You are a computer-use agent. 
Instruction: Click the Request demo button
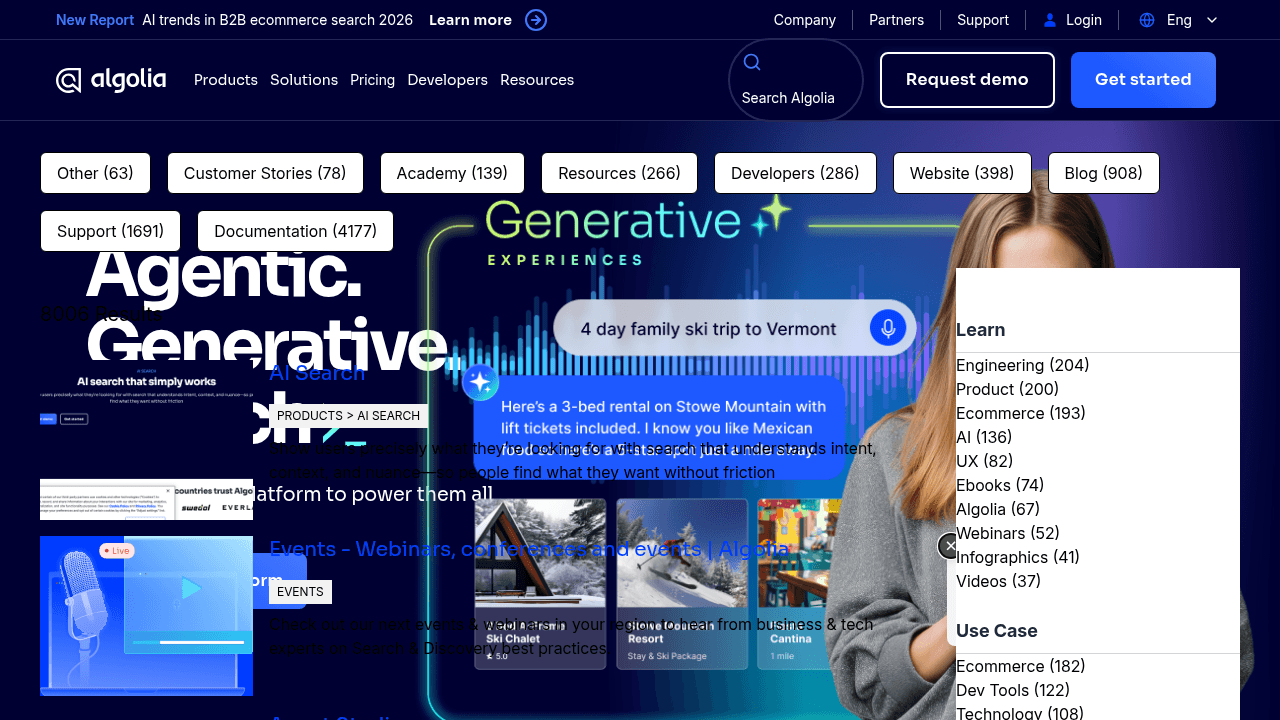point(967,80)
